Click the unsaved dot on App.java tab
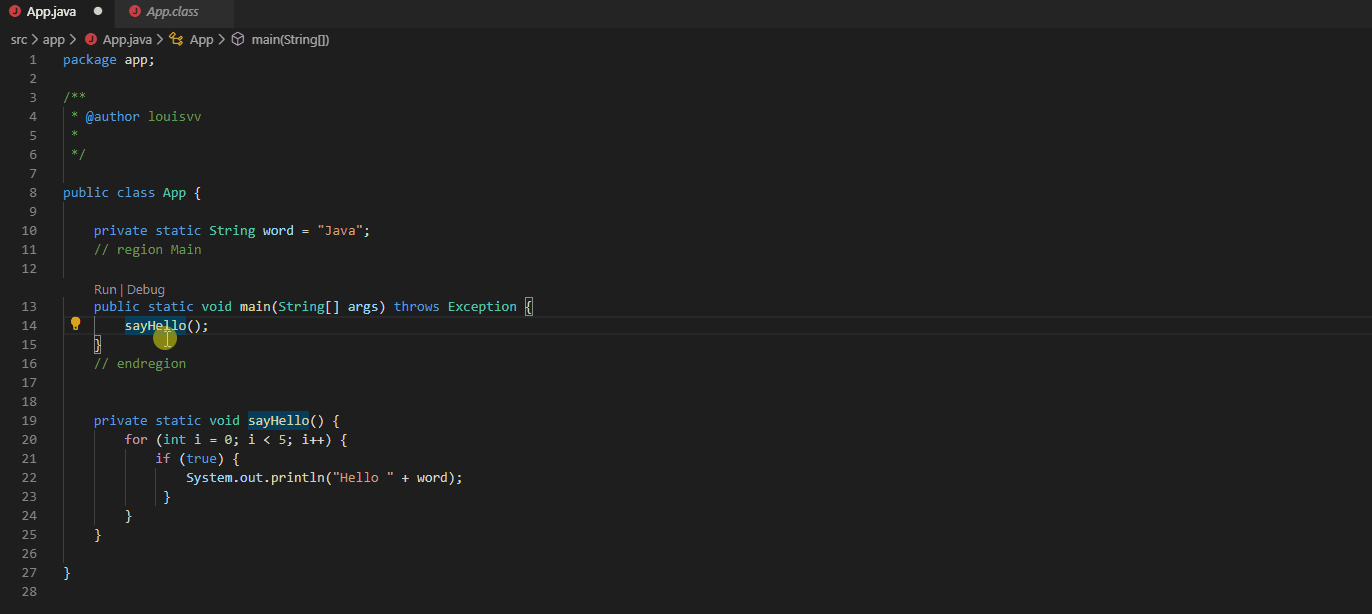1372x614 pixels. pos(98,12)
